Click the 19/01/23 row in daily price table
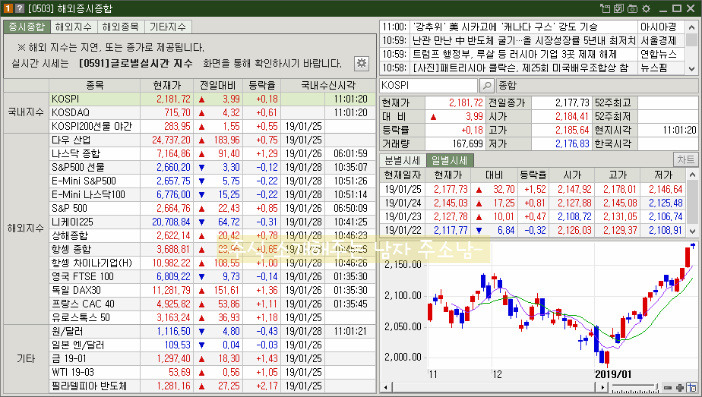 [533, 217]
